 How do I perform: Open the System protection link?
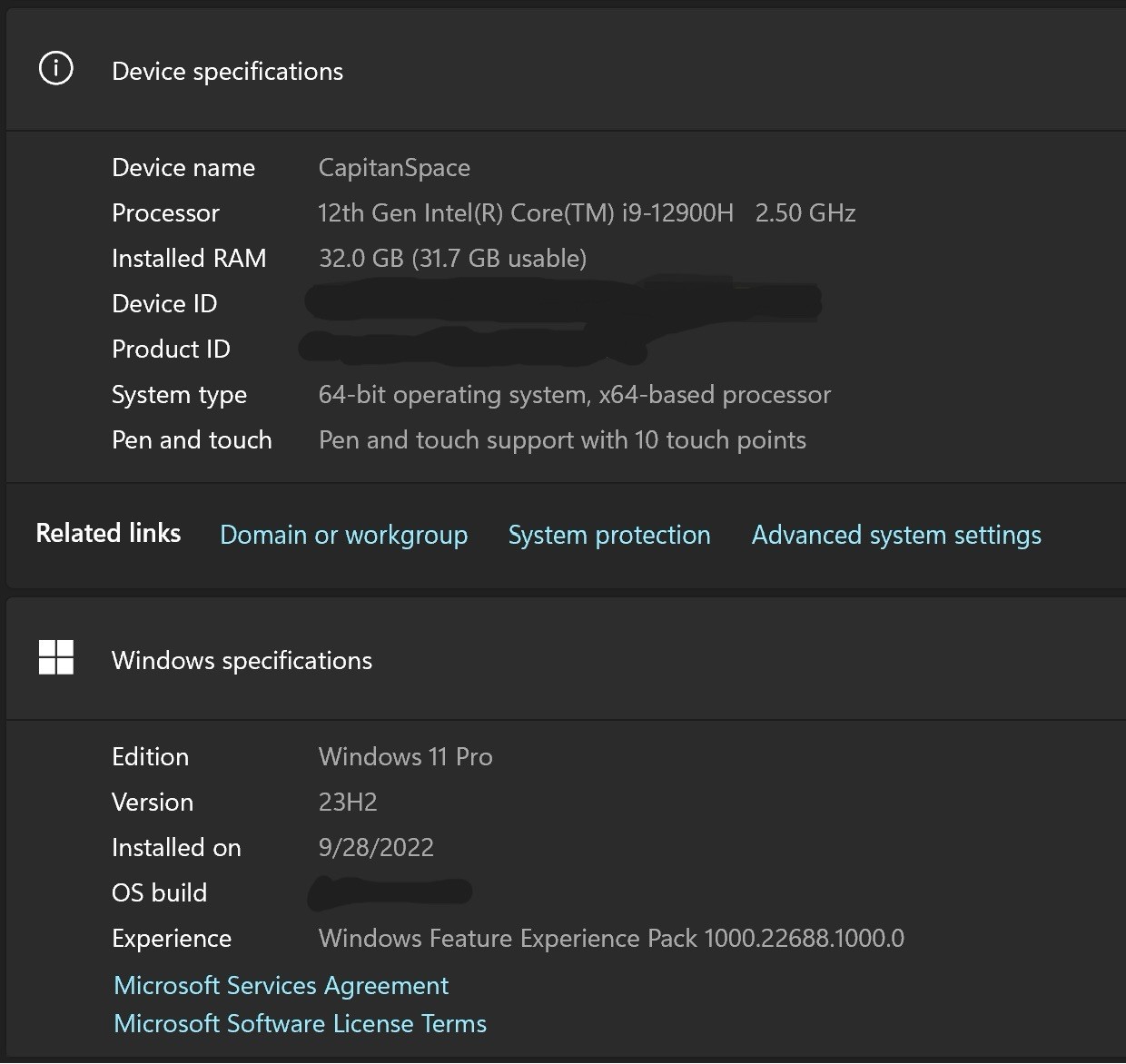[609, 535]
